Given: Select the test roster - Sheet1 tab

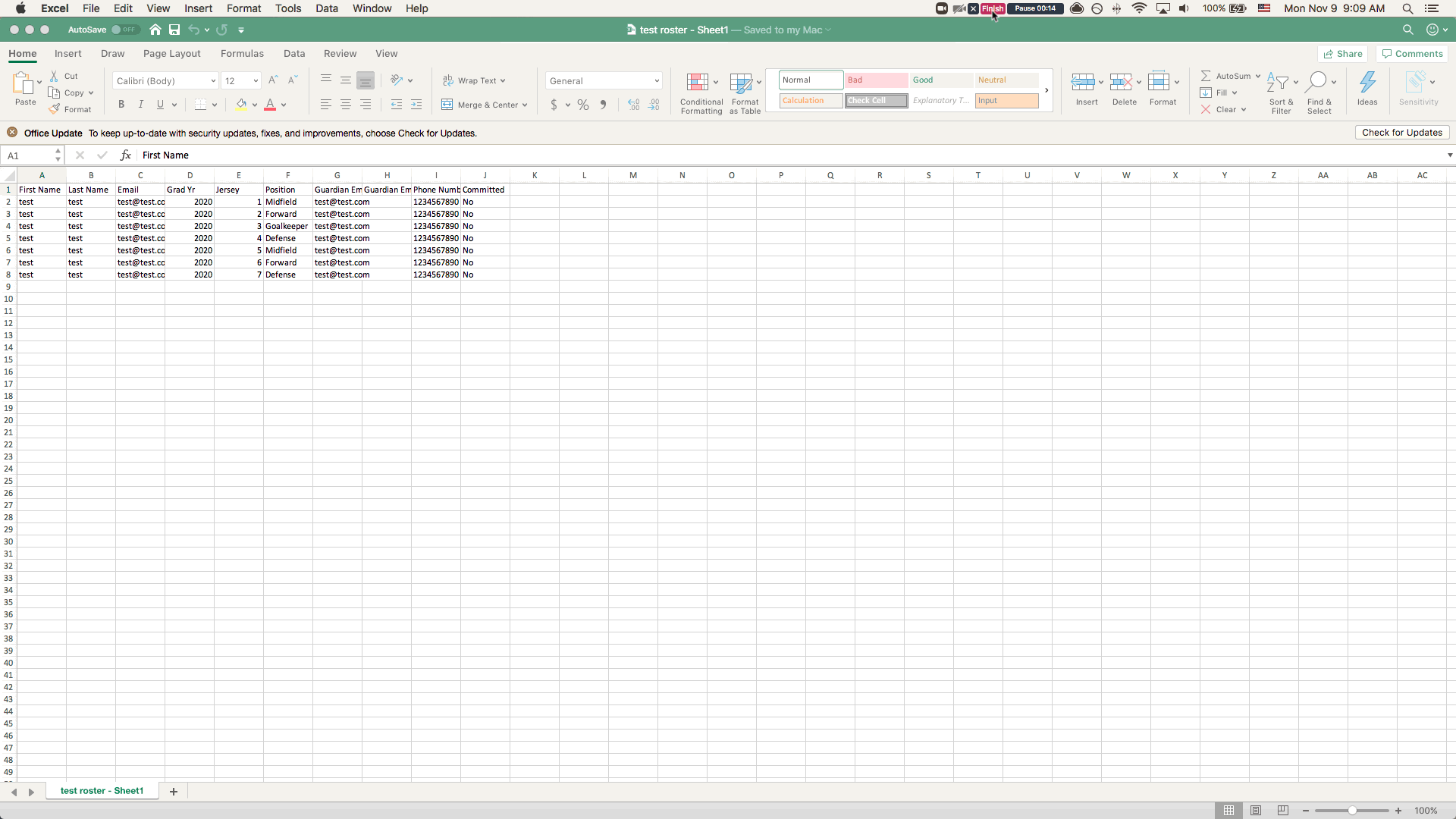Looking at the screenshot, I should click(x=102, y=791).
